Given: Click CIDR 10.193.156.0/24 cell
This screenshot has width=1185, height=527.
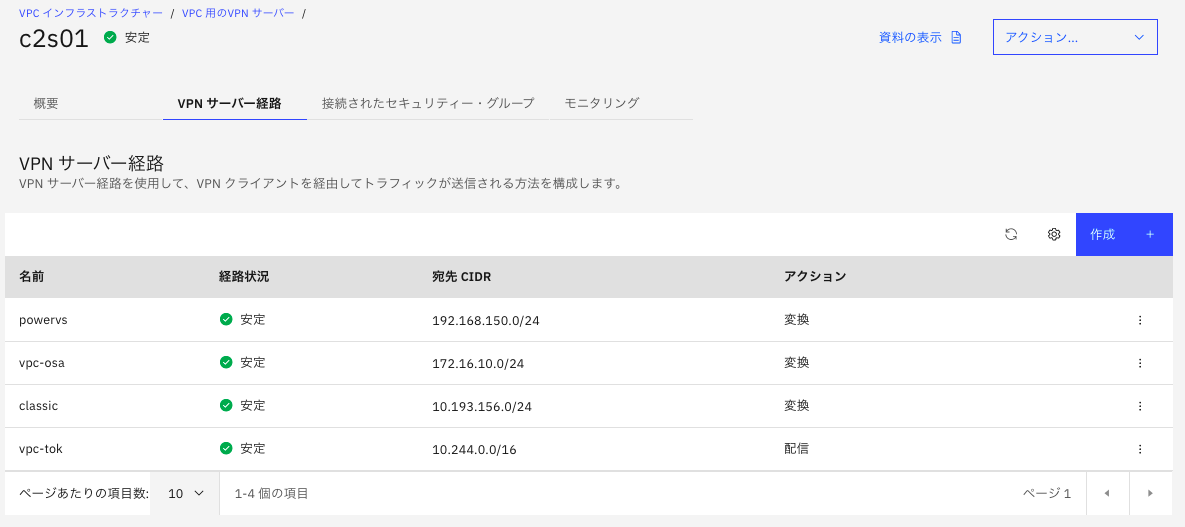Looking at the screenshot, I should [482, 407].
